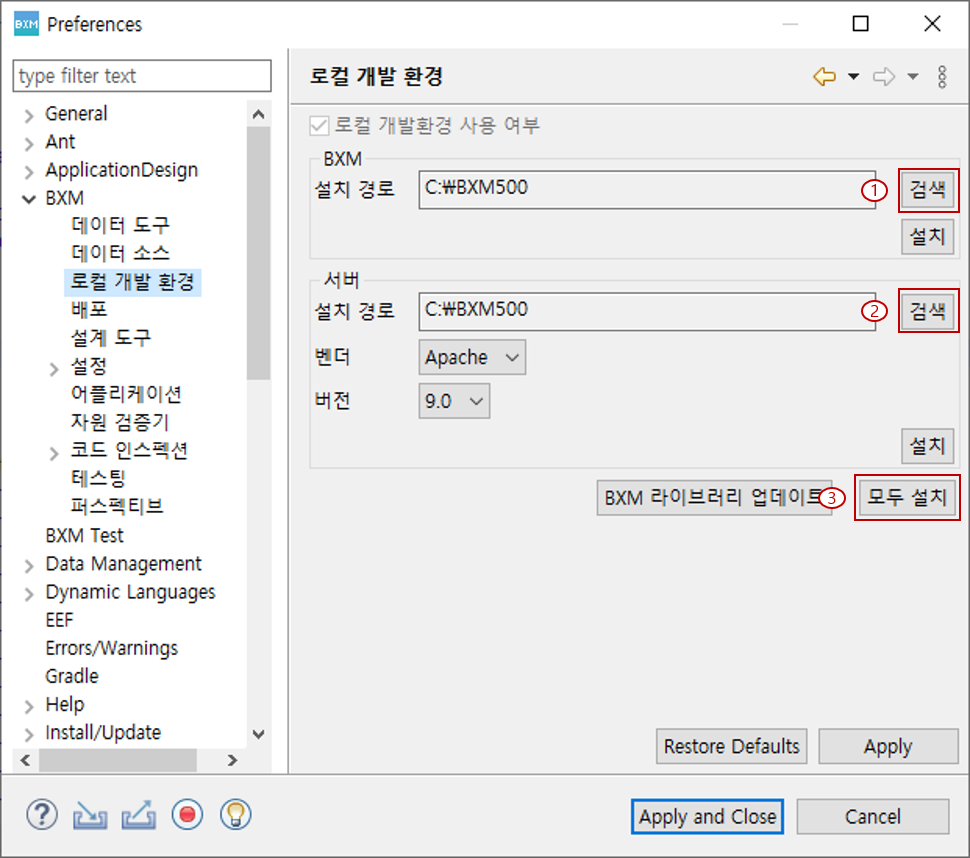Select BXM Test in the tree
The height and width of the screenshot is (858, 970).
coord(84,535)
